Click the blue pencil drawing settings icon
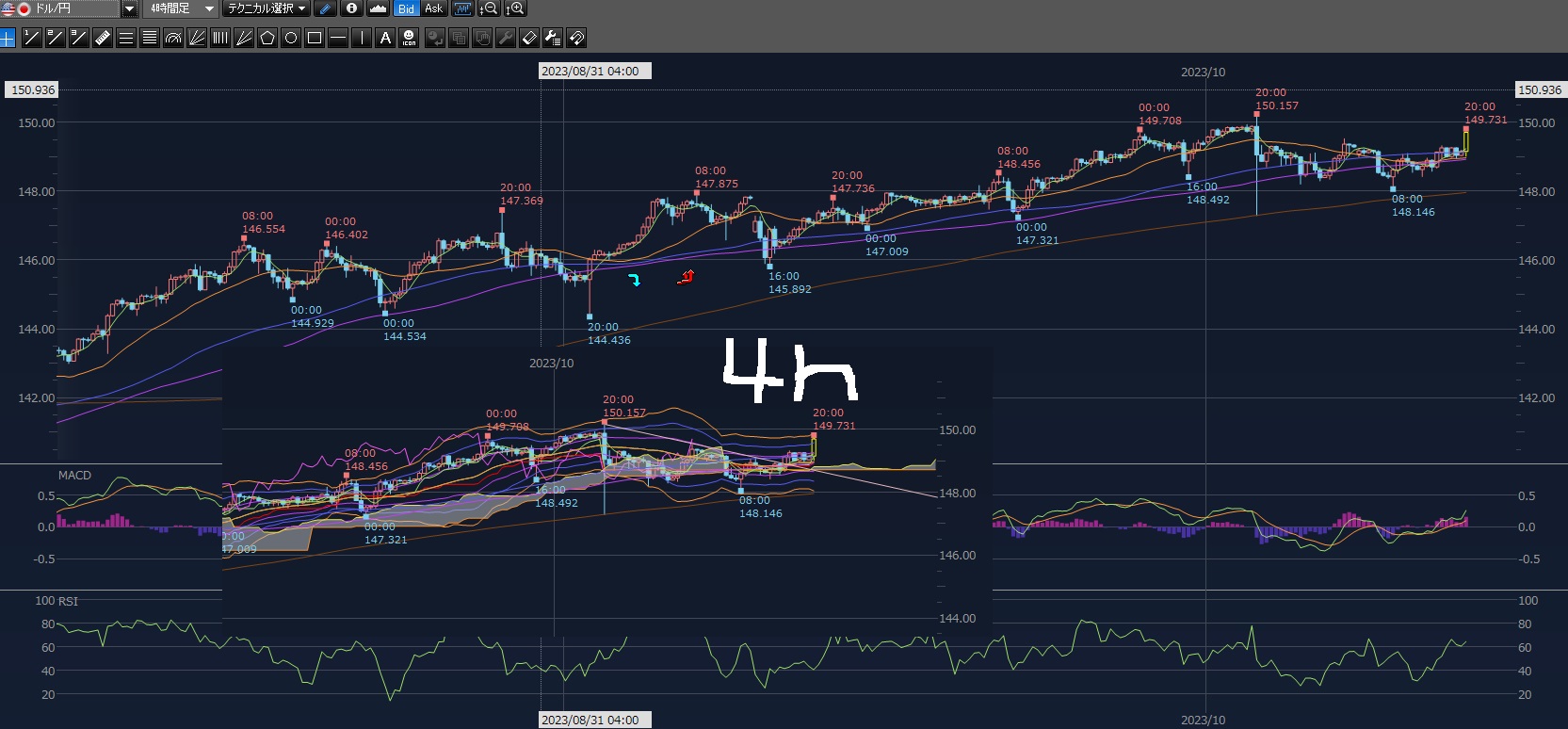The height and width of the screenshot is (729, 1568). (325, 8)
